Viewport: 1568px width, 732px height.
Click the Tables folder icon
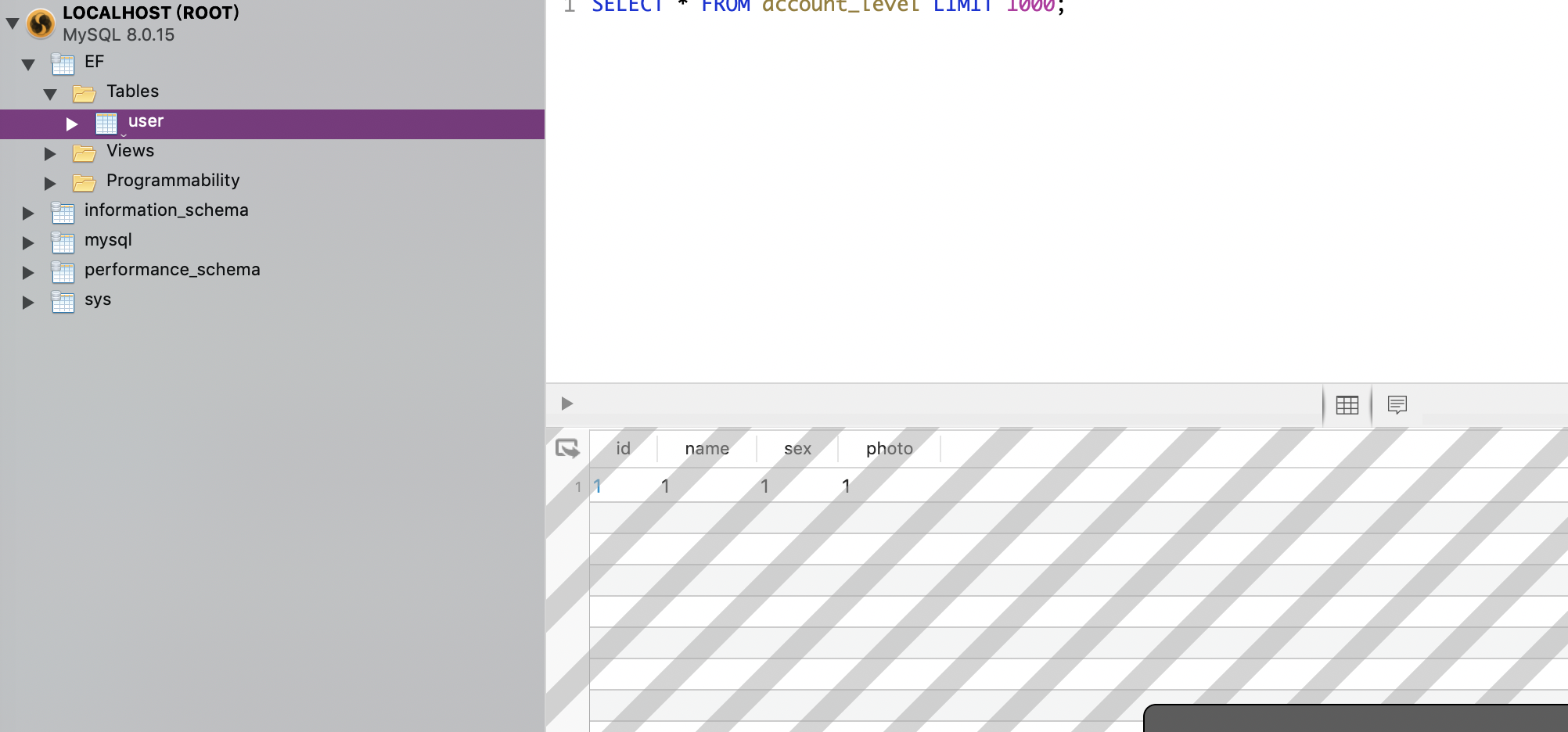(85, 94)
